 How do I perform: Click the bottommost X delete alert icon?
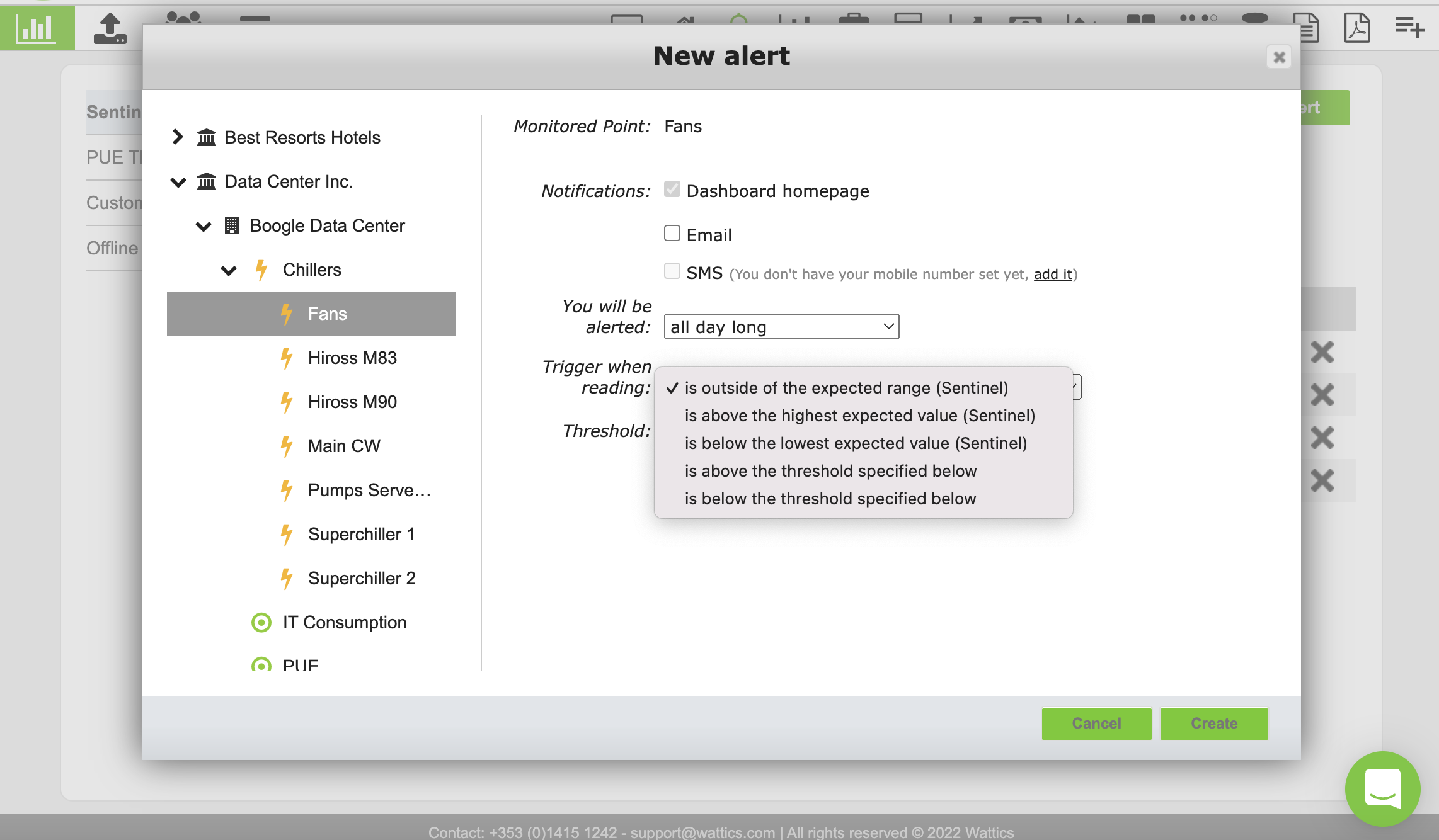click(1322, 480)
